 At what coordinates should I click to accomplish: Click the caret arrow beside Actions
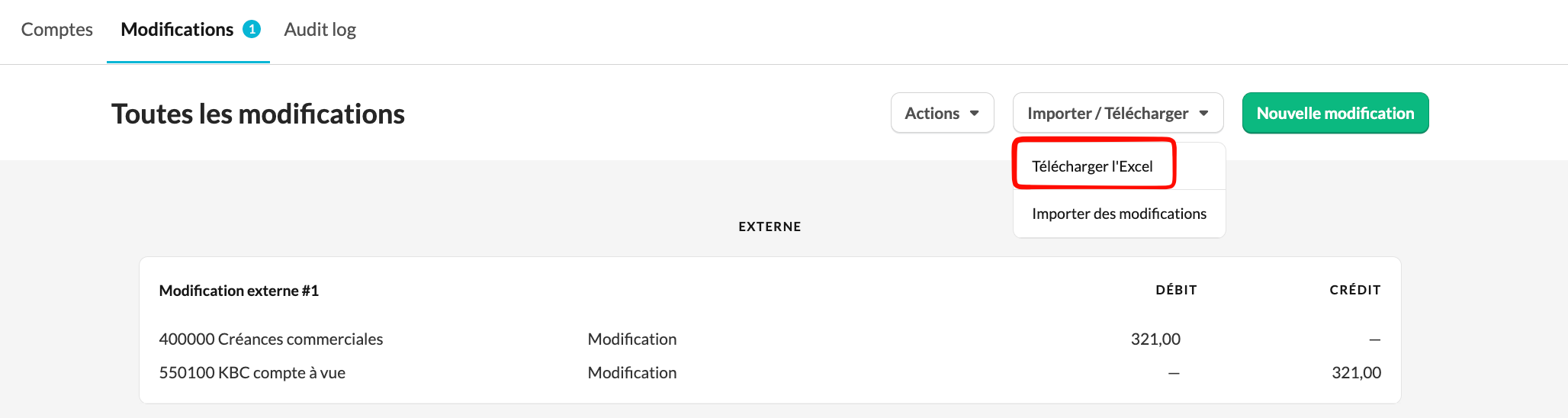[x=974, y=114]
